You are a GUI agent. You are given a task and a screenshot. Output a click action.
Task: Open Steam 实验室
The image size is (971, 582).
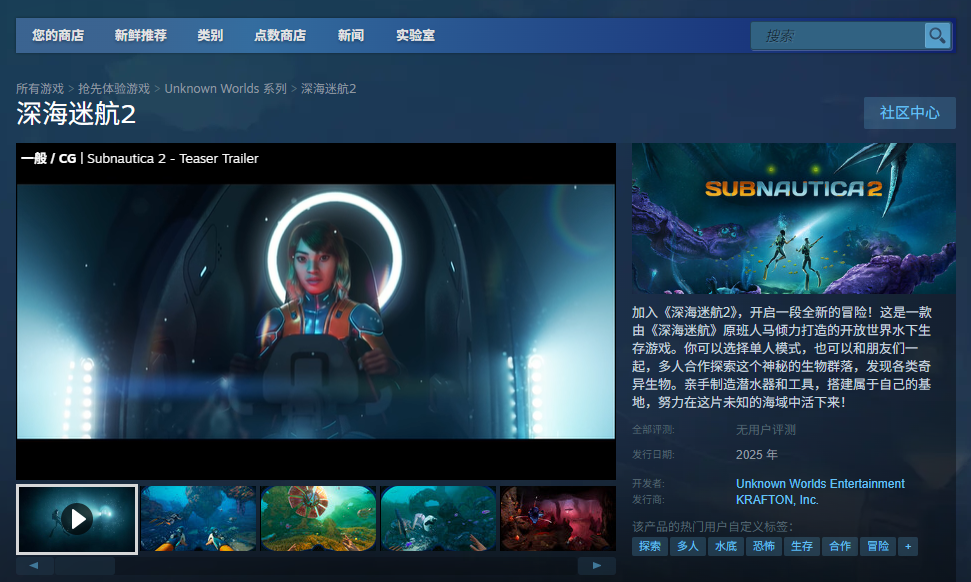[420, 35]
